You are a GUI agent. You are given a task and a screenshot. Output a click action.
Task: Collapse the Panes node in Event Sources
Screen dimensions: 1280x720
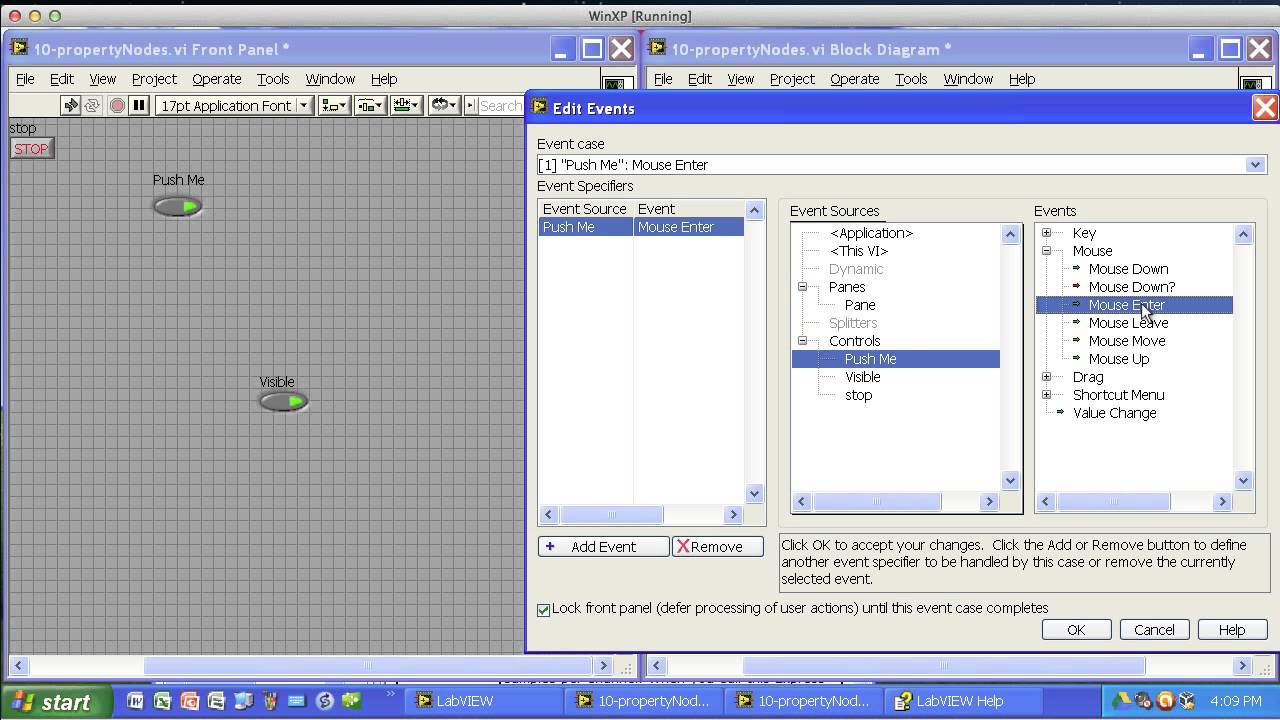click(x=802, y=286)
